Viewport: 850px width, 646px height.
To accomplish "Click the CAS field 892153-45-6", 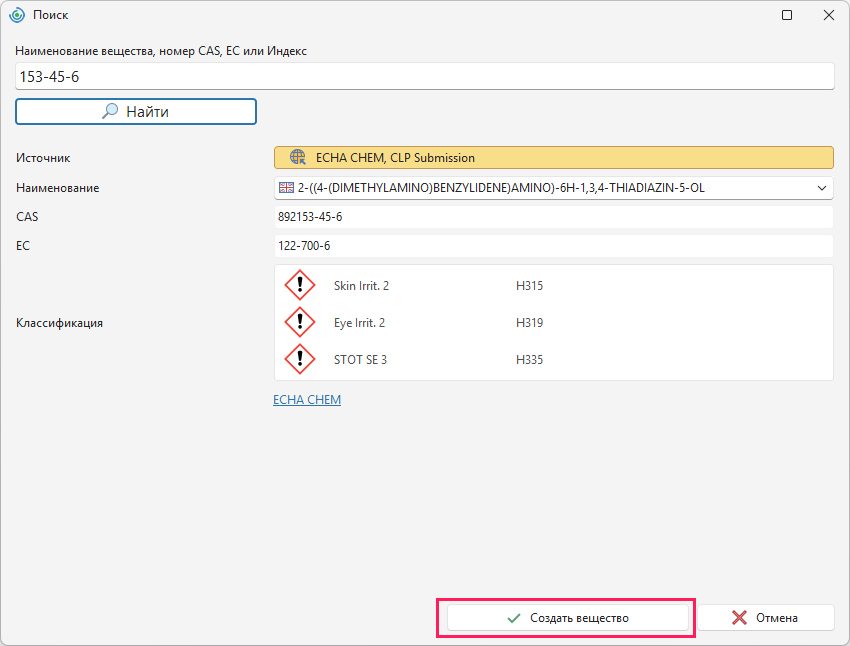I will click(553, 217).
